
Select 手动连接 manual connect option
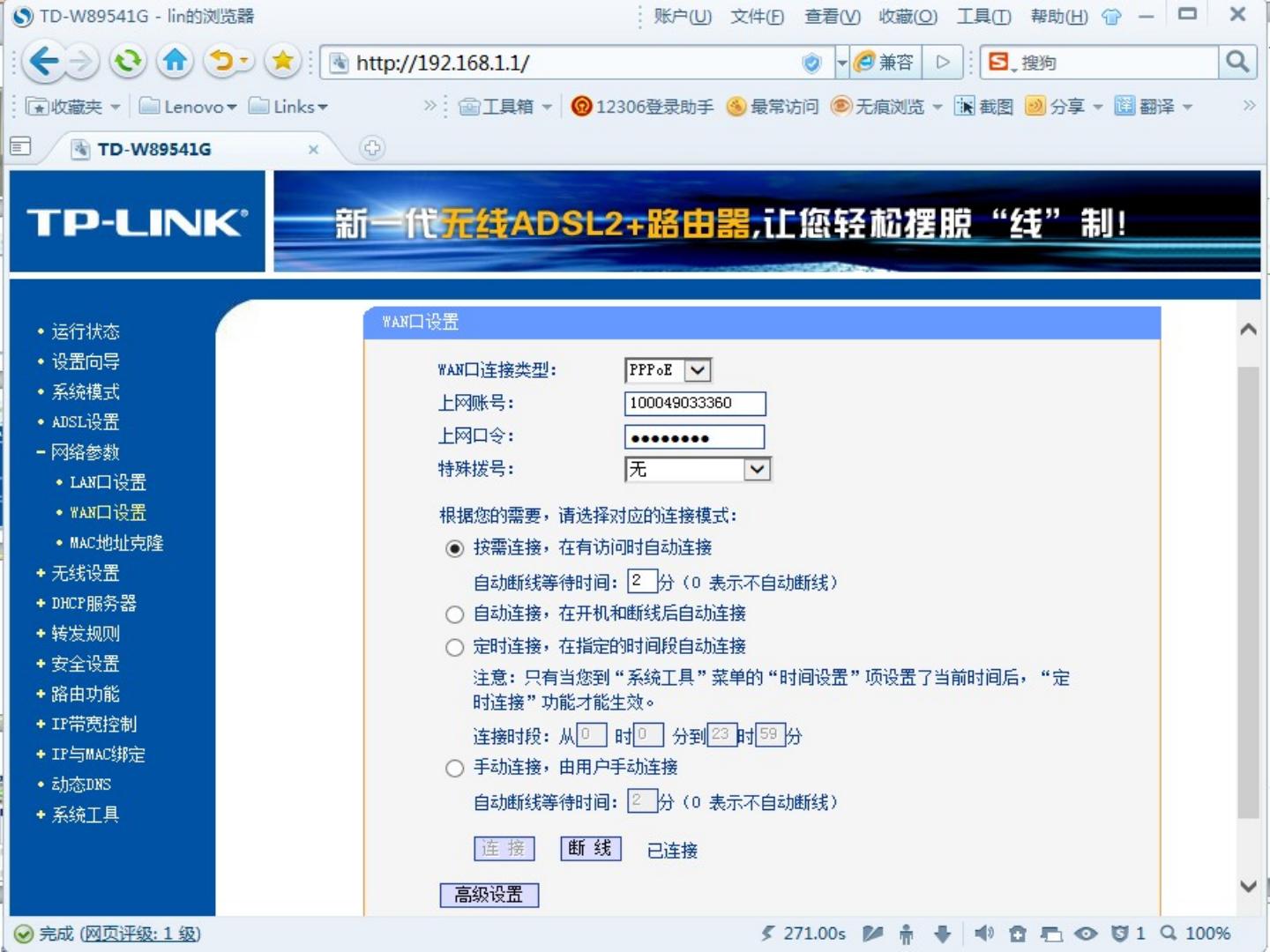(x=454, y=769)
